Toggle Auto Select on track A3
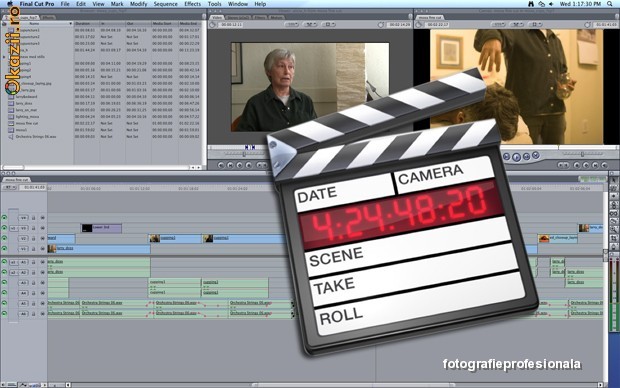Screen dimensions: 620x388 click(43, 283)
